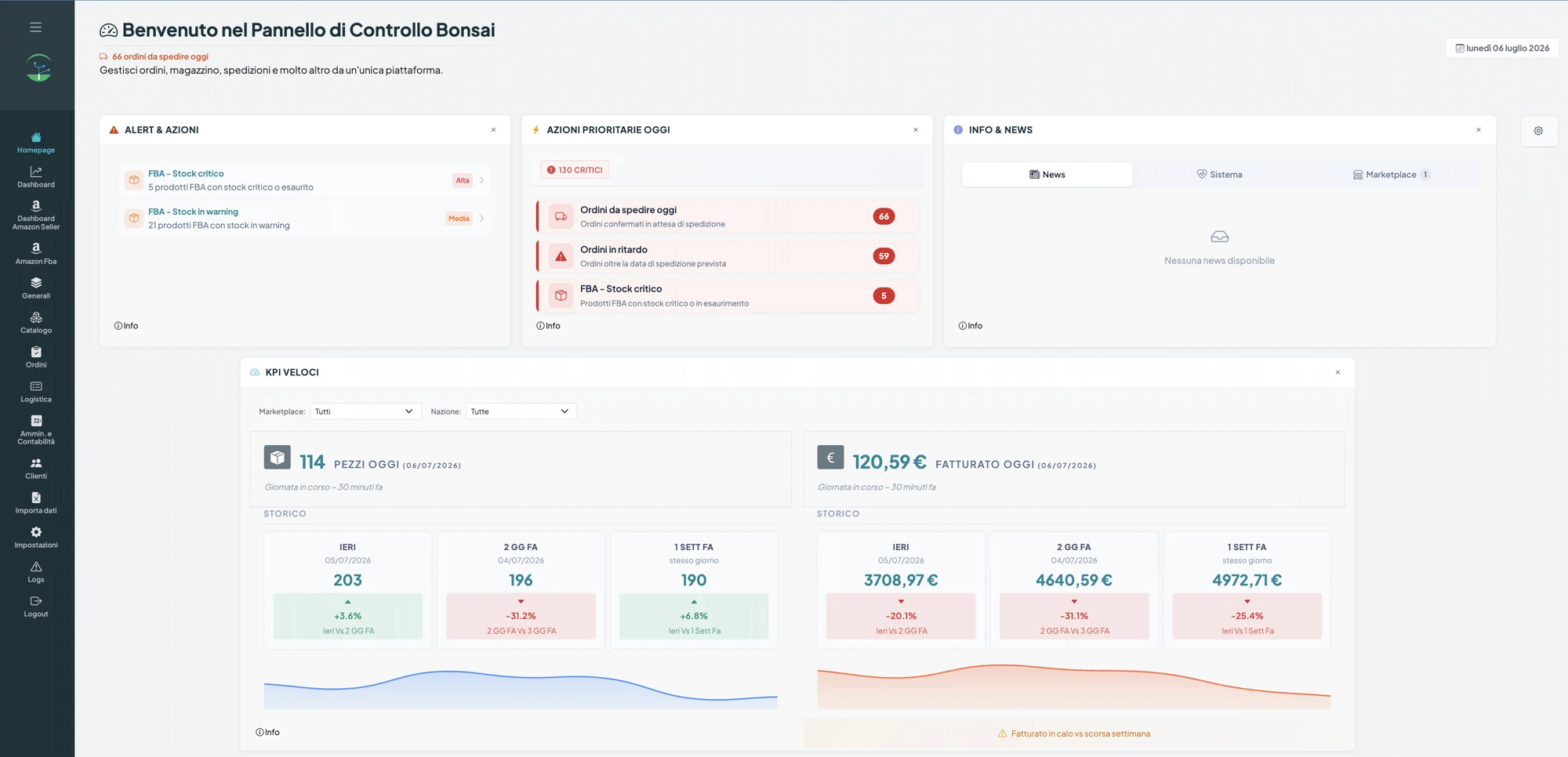The width and height of the screenshot is (1568, 757).
Task: Open Amazon Fba section
Action: tap(36, 254)
